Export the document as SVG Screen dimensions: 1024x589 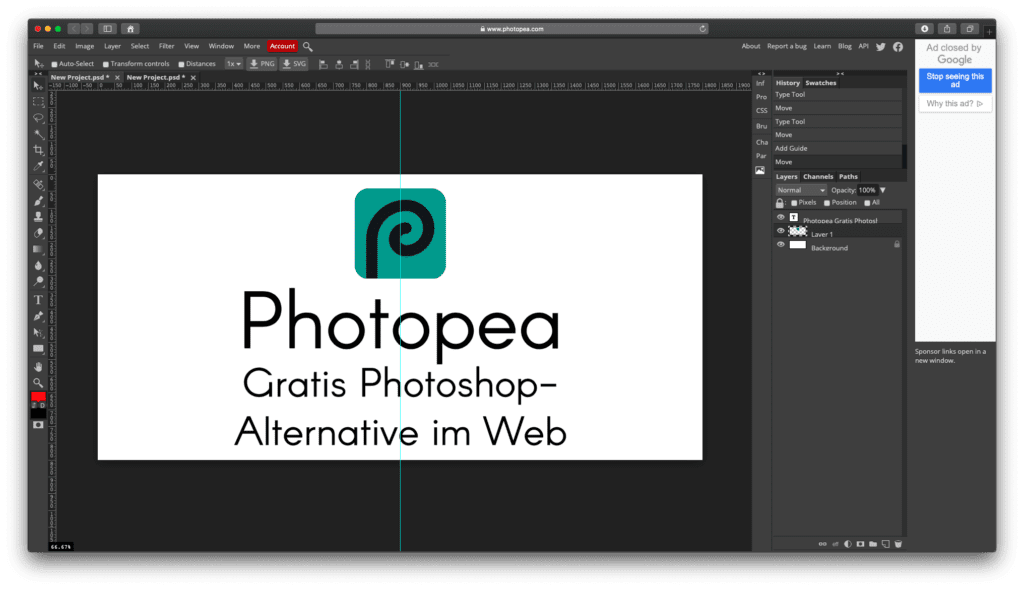point(296,63)
